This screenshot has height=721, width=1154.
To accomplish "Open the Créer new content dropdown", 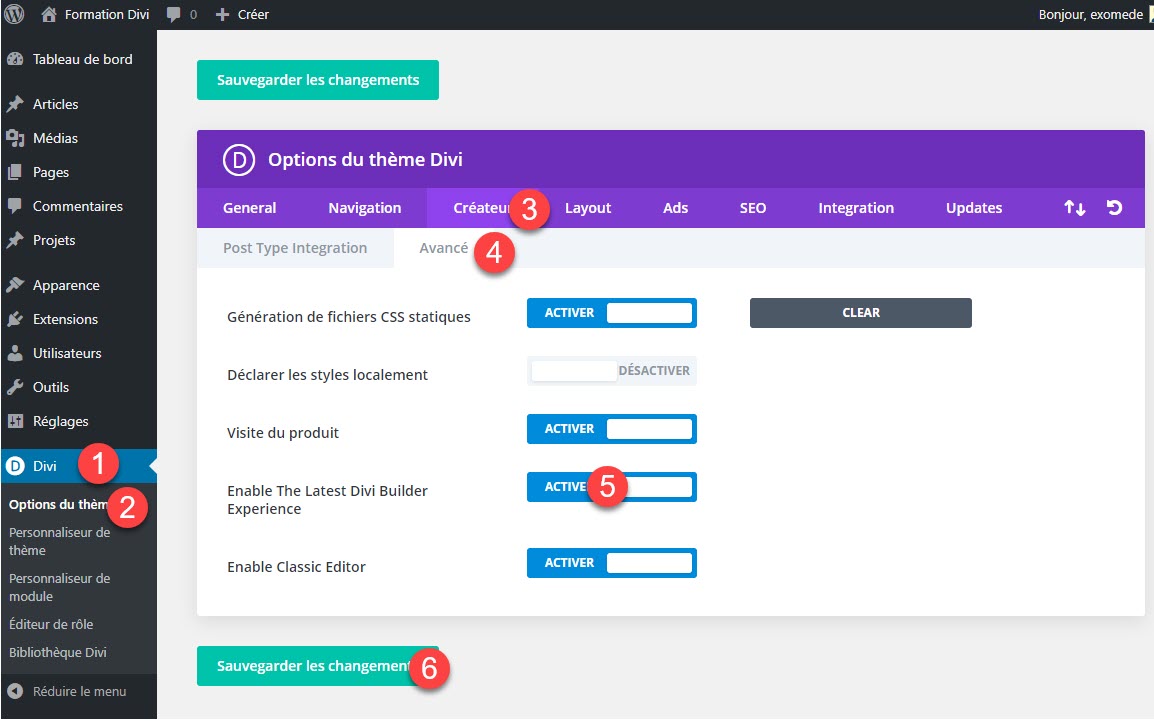I will 243,15.
